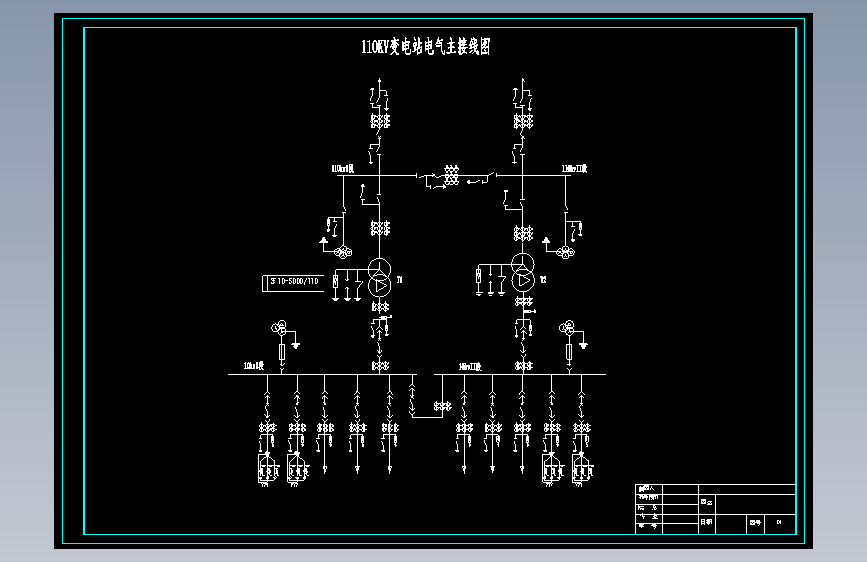This screenshot has width=867, height=562.
Task: Click T2 neutral grounding surge arrester group
Action: 490,280
